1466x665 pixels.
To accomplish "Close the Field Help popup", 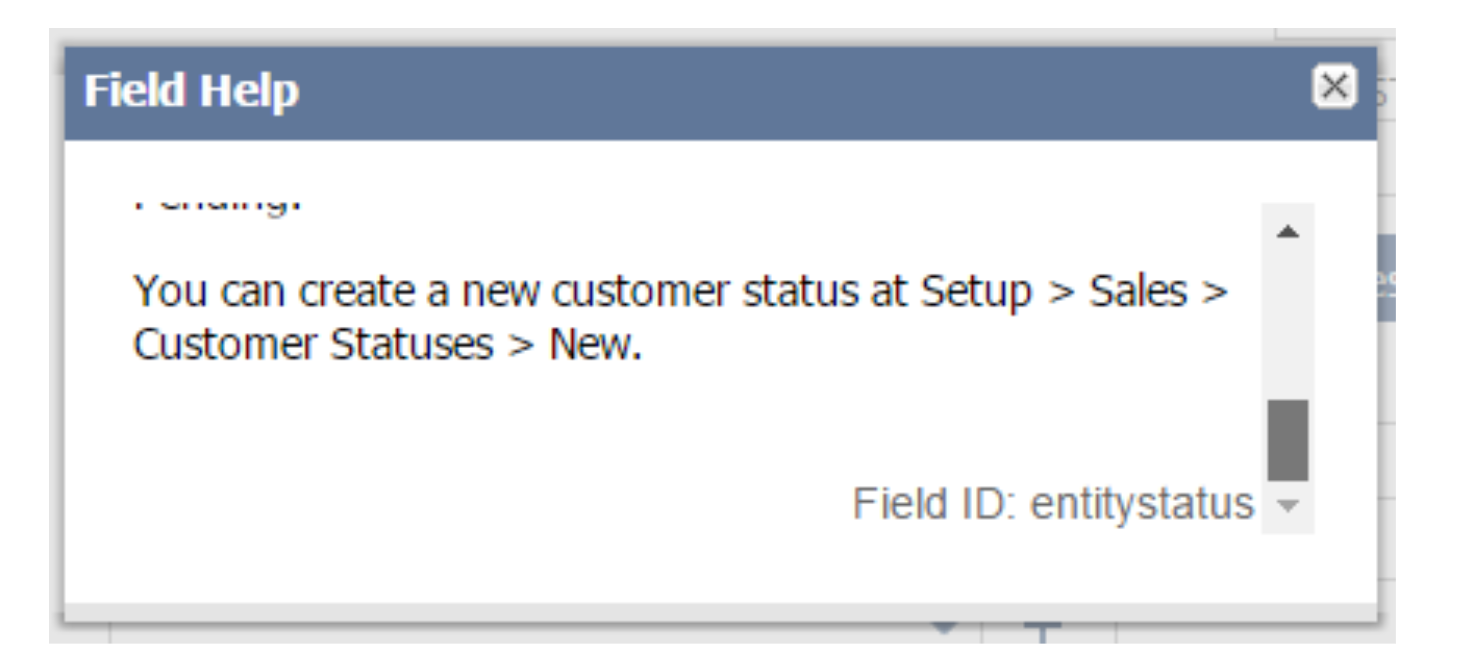I will click(1334, 87).
